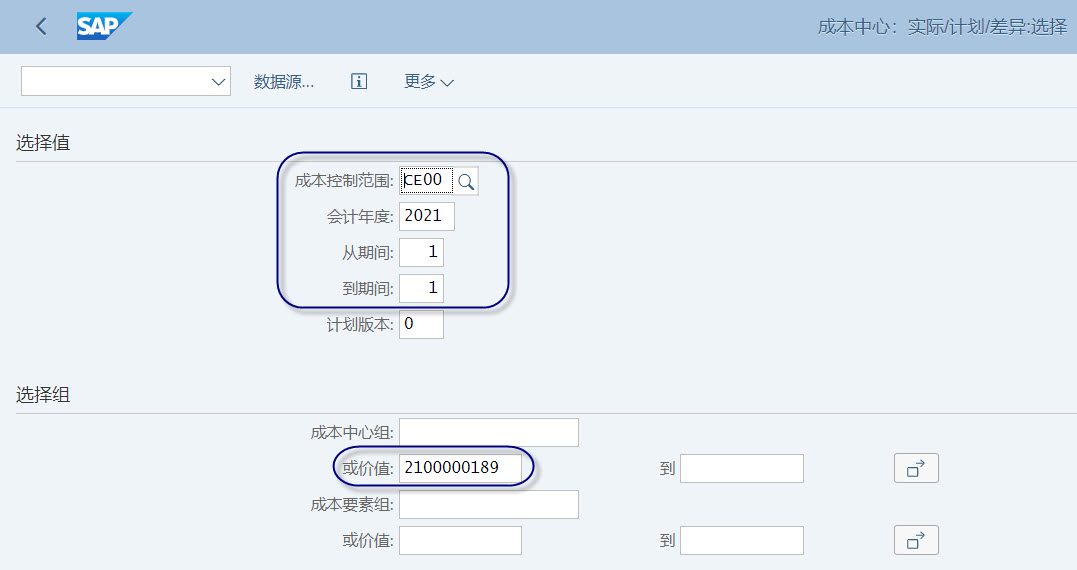Click the 选择值 section heading
Image resolution: width=1077 pixels, height=570 pixels.
43,143
